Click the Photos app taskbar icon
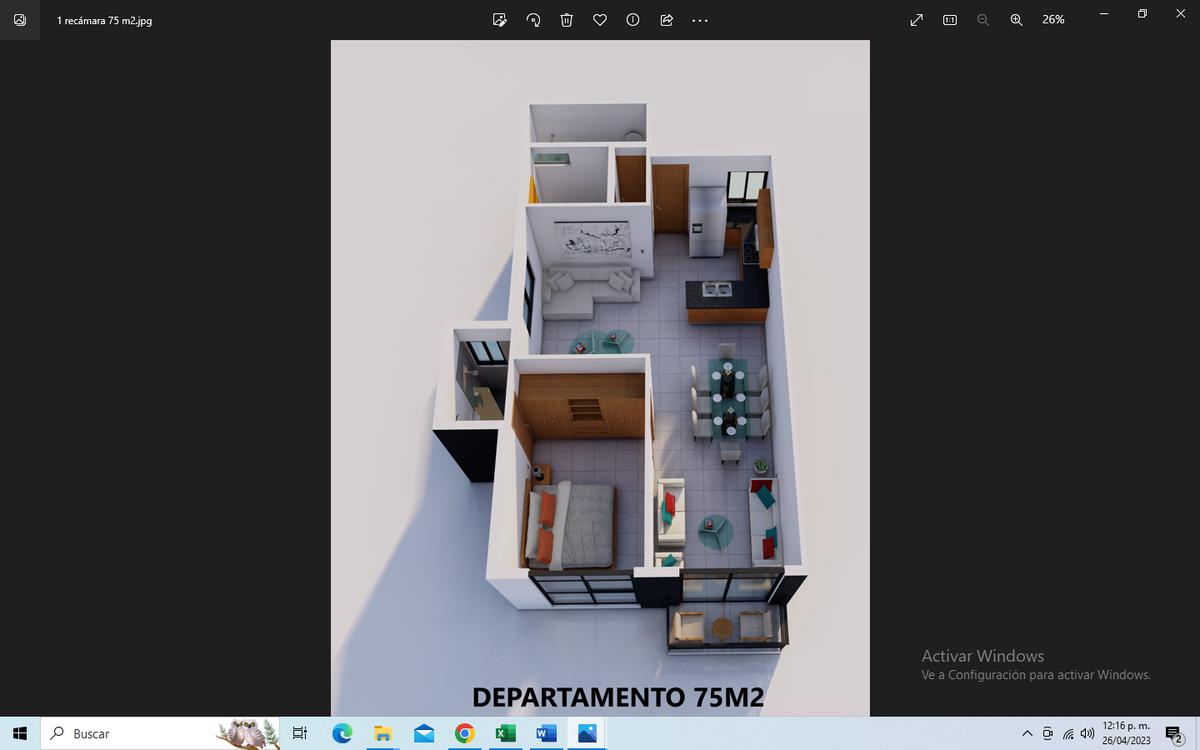The image size is (1200, 750). click(586, 734)
